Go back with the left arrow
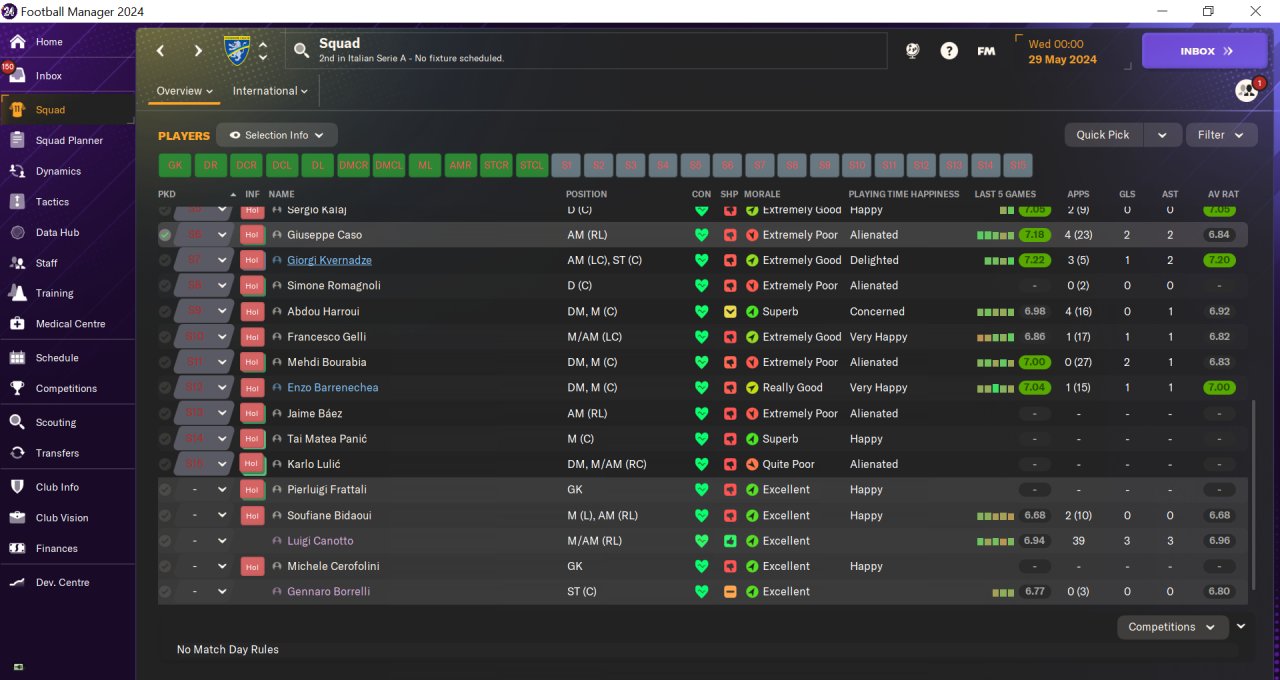Viewport: 1280px width, 680px height. [160, 51]
